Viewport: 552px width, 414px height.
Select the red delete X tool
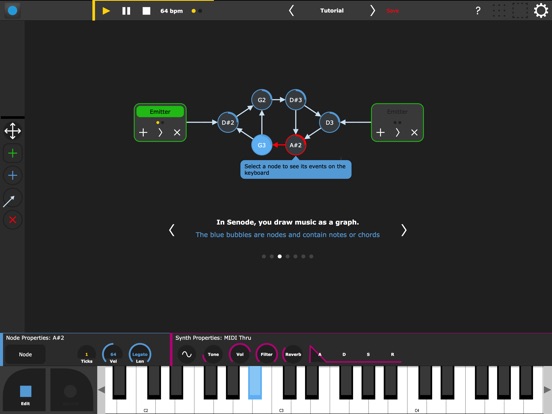point(13,220)
